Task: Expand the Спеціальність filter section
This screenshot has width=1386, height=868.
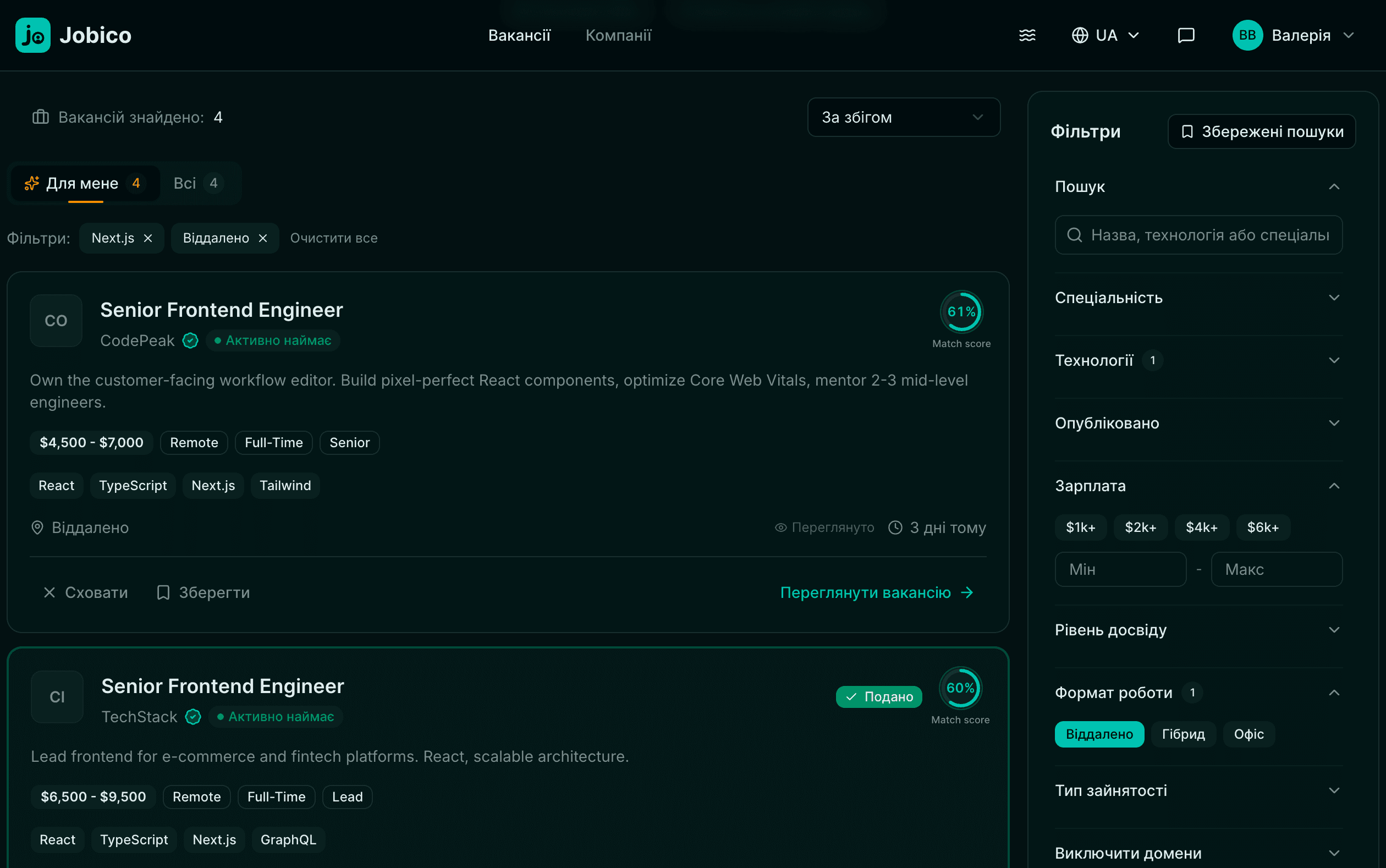Action: click(x=1198, y=298)
